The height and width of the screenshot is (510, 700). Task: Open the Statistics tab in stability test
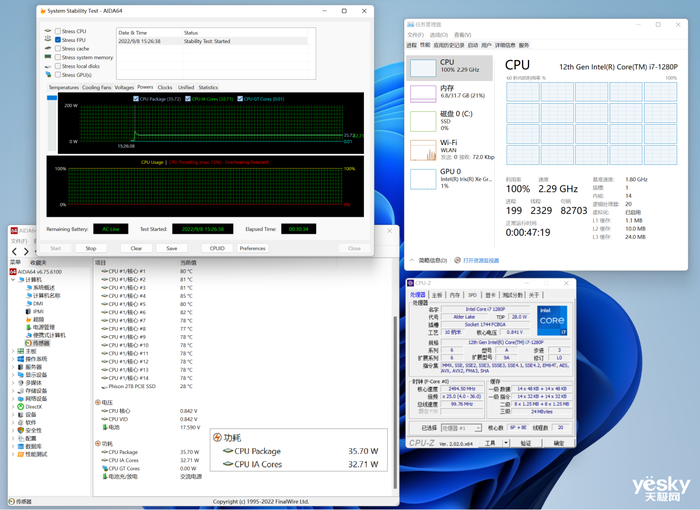pos(208,87)
